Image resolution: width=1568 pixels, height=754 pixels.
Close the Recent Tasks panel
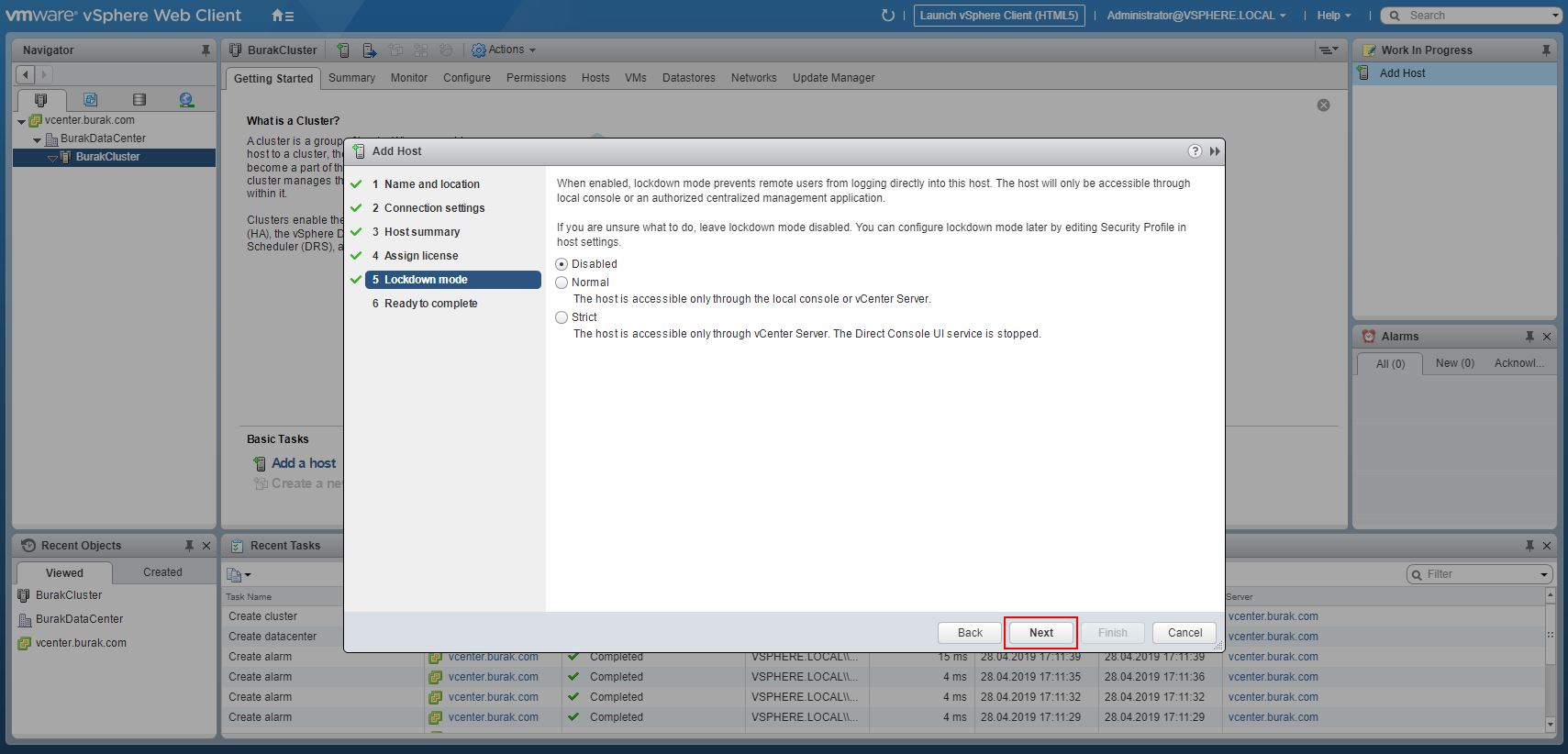click(x=1547, y=546)
